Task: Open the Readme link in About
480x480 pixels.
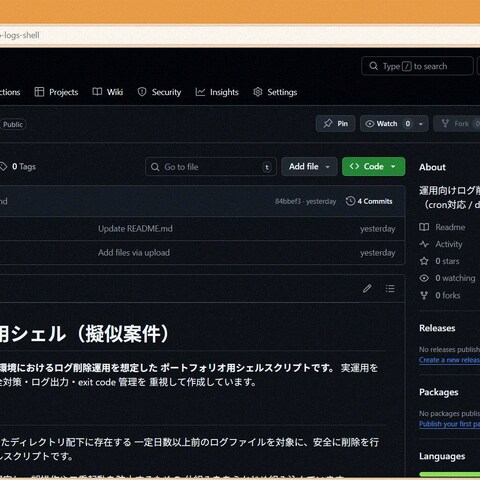Action: pos(450,227)
